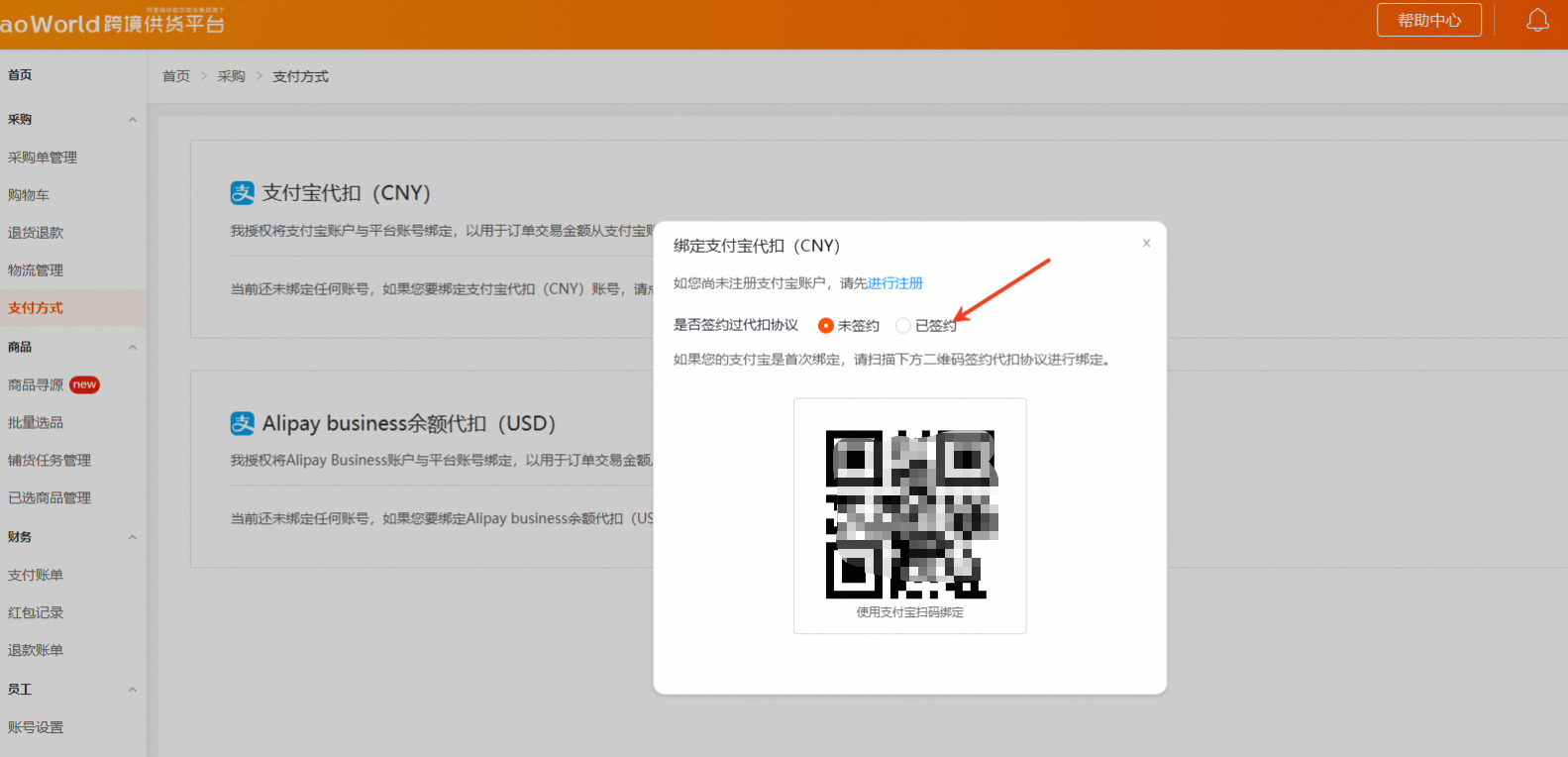This screenshot has height=757, width=1568.
Task: Click the 是否签约过代扣协议 label
Action: click(x=736, y=325)
